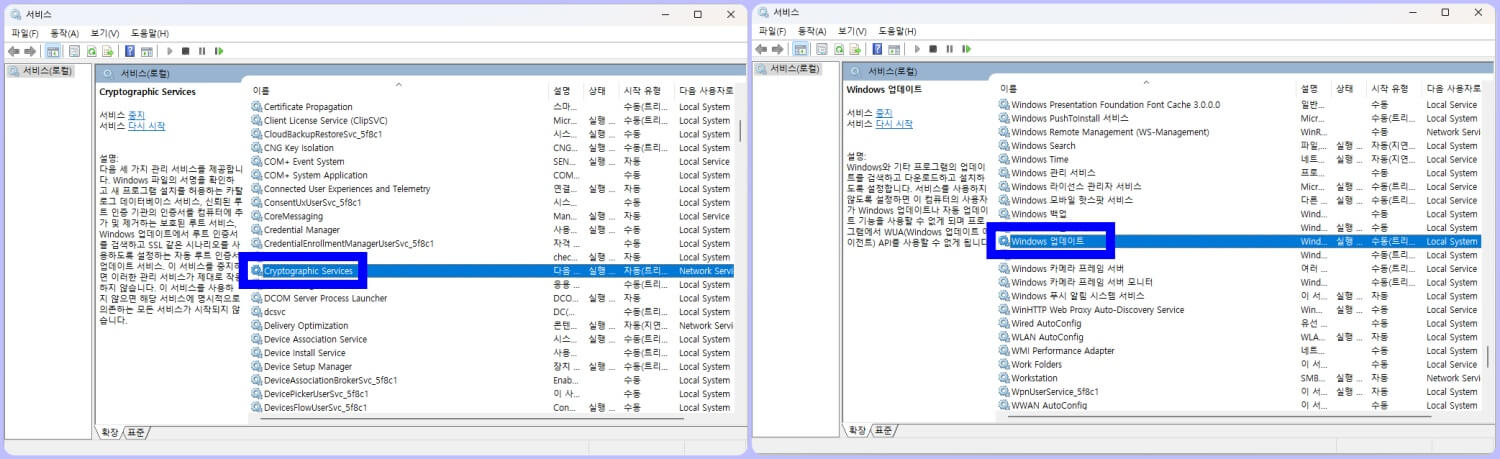Select Connected User Experiences and Telemetry row

(492, 189)
